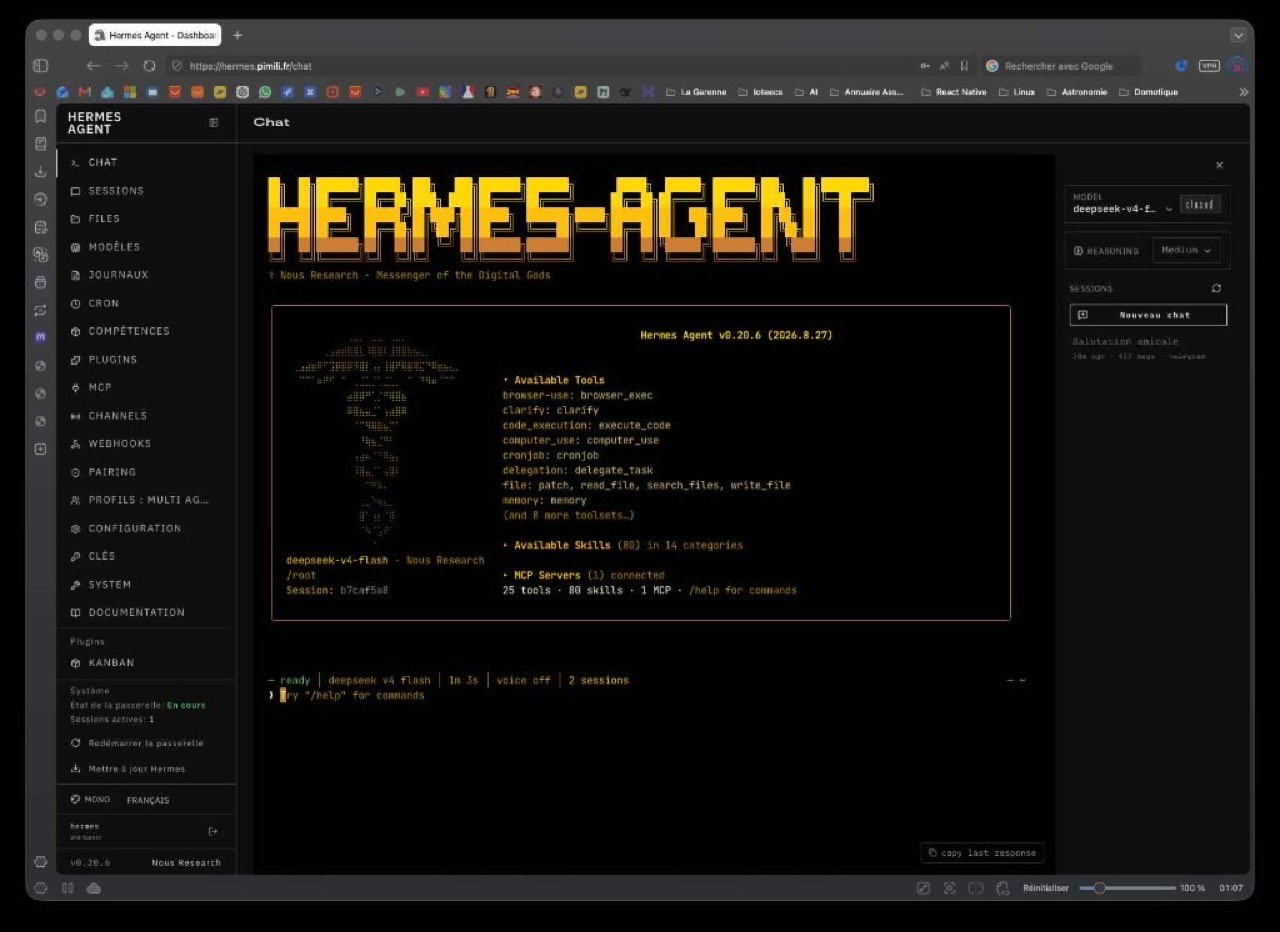The height and width of the screenshot is (932, 1280).
Task: Restart the gateway via Redémarrer la passerelle
Action: 137,743
